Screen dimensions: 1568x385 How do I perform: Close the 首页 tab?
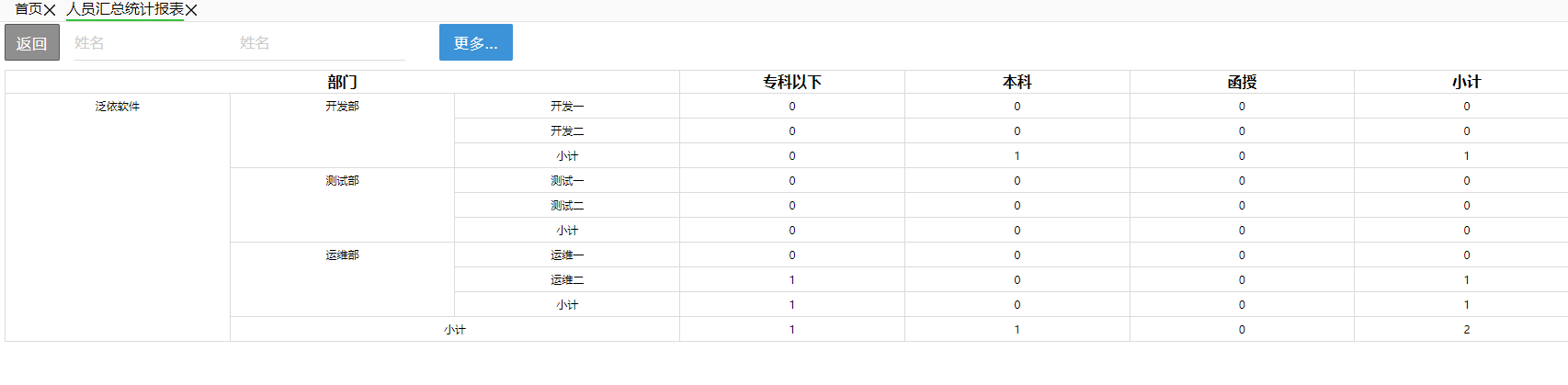point(50,10)
